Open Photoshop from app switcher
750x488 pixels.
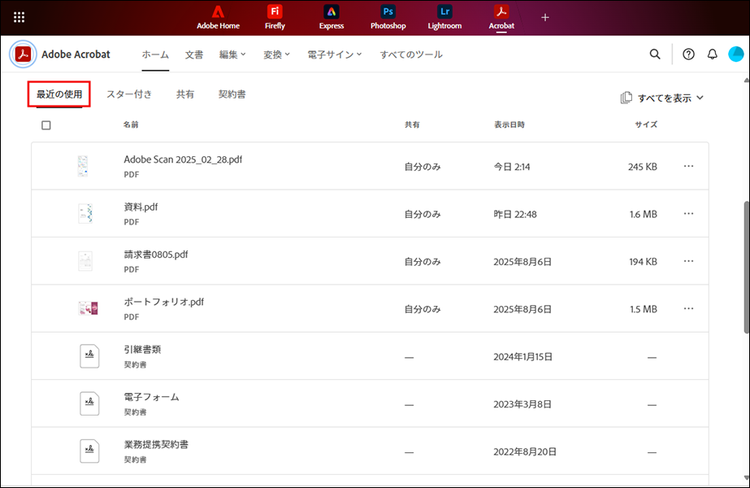[387, 17]
